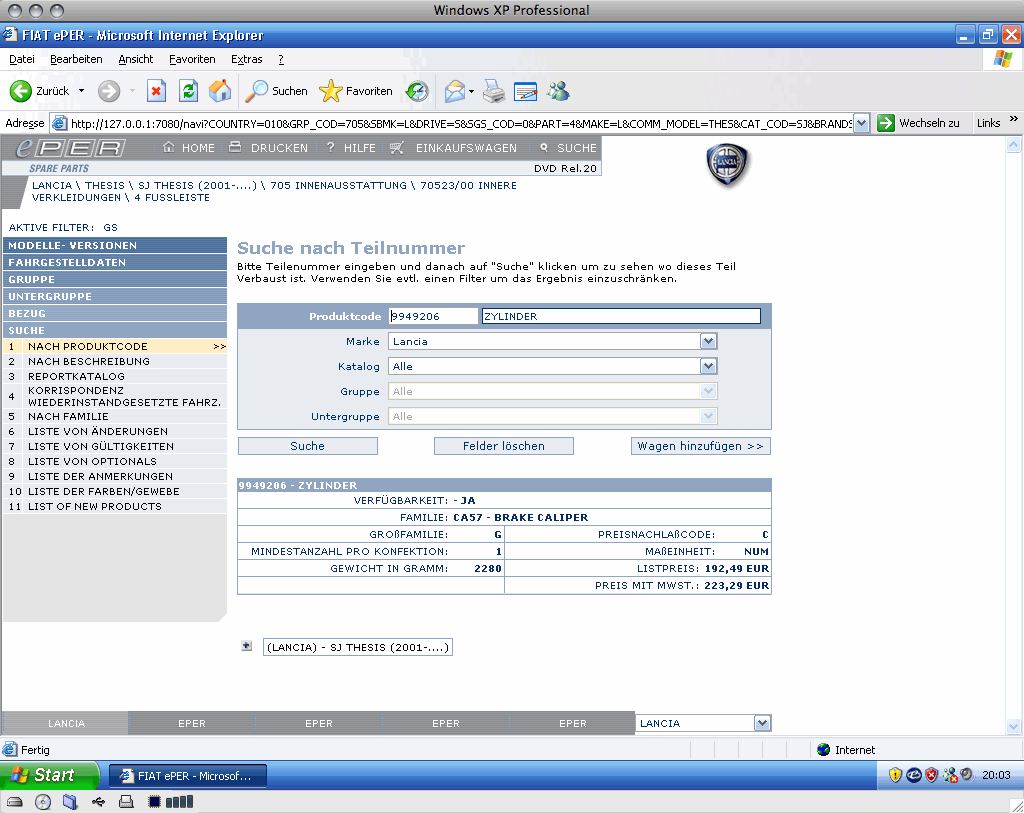Go to ePER HOME
This screenshot has width=1024, height=813.
point(189,148)
